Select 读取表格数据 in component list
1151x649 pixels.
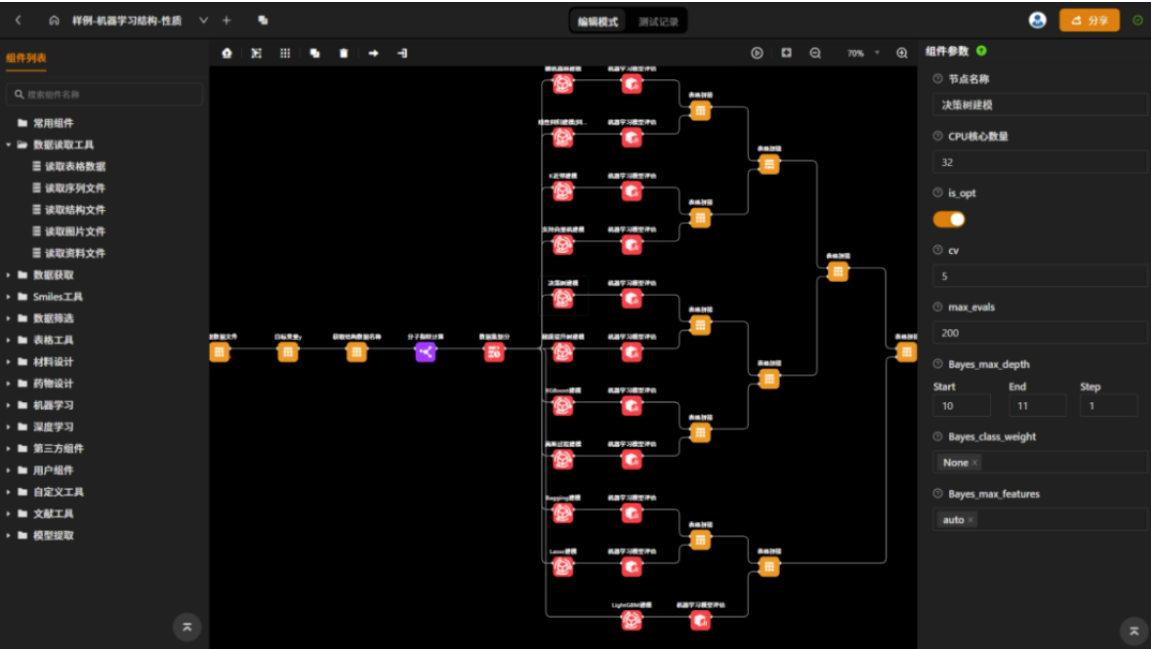[x=75, y=167]
